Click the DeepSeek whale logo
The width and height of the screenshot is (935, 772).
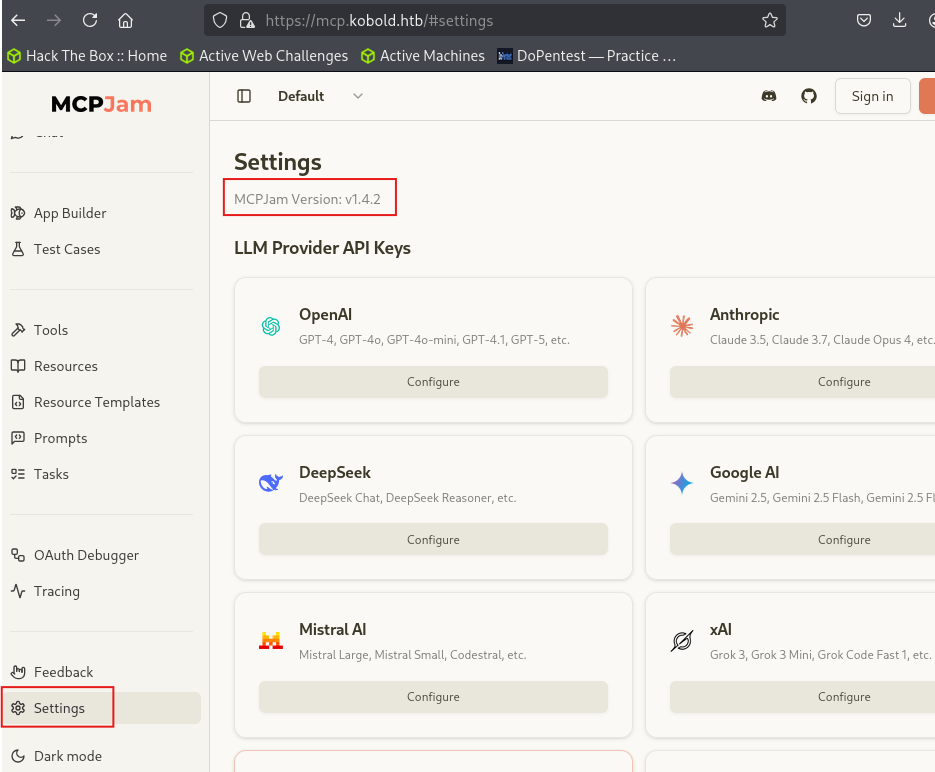(271, 483)
